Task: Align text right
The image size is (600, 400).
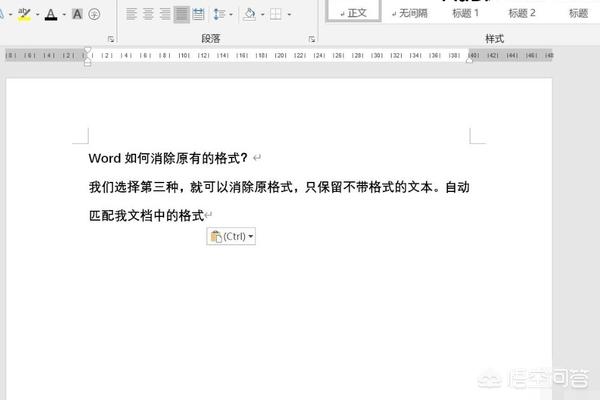Action: coord(165,14)
